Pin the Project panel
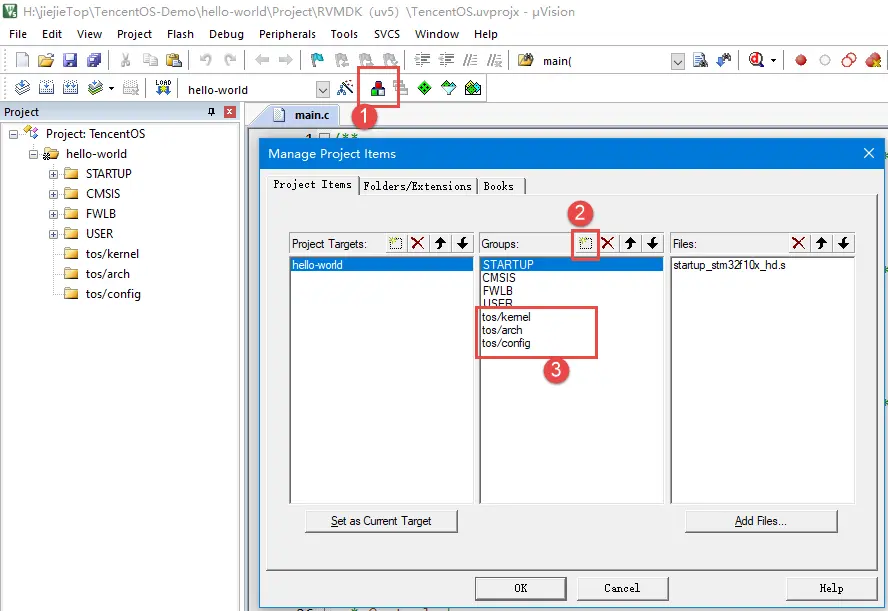The height and width of the screenshot is (611, 888). (x=212, y=112)
